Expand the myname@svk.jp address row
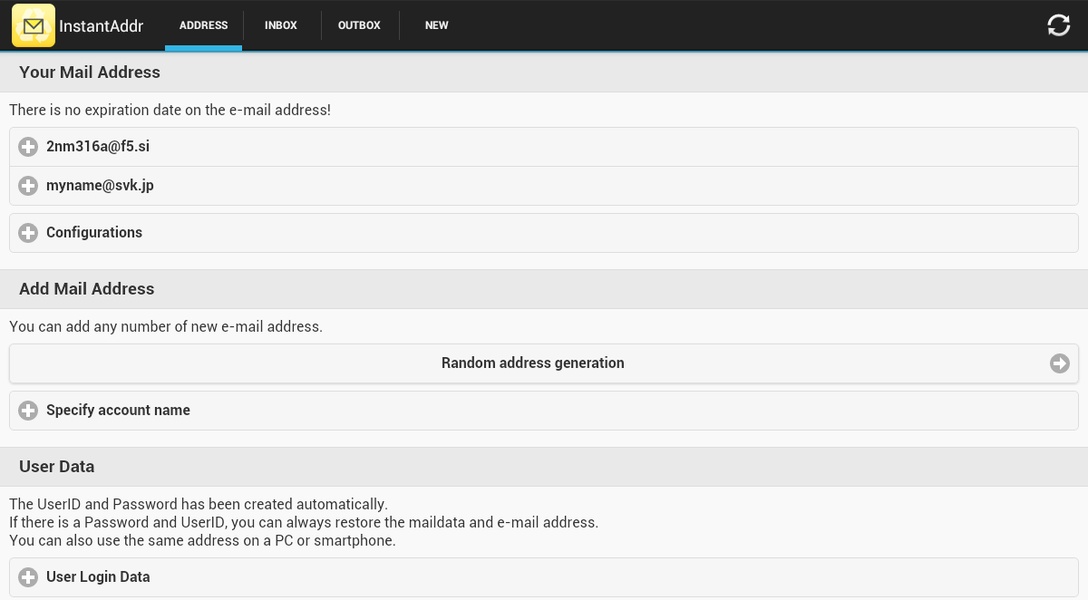1088x600 pixels. (x=543, y=186)
